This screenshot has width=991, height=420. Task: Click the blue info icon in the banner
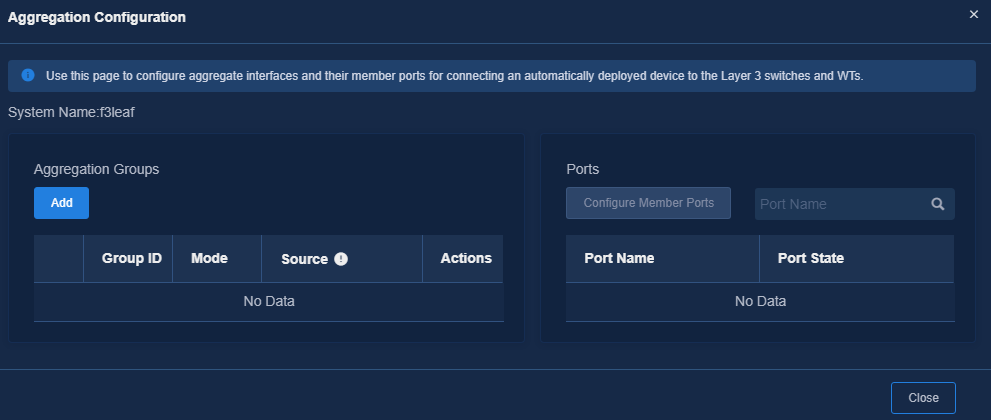pos(28,75)
